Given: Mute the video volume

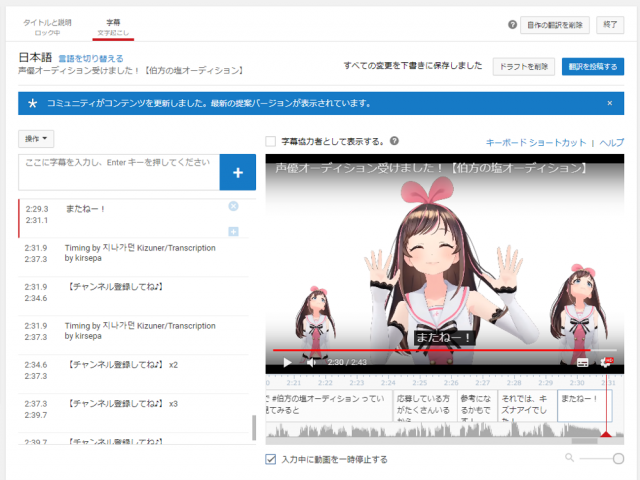Looking at the screenshot, I should point(312,362).
